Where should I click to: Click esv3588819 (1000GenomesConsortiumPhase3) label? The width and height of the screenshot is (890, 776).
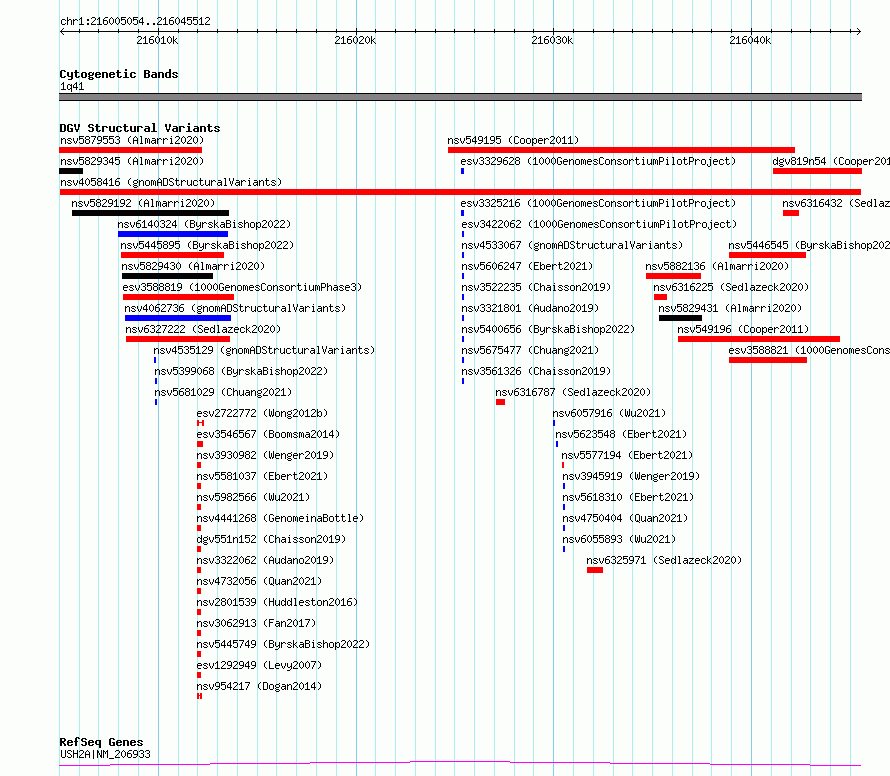pos(242,287)
